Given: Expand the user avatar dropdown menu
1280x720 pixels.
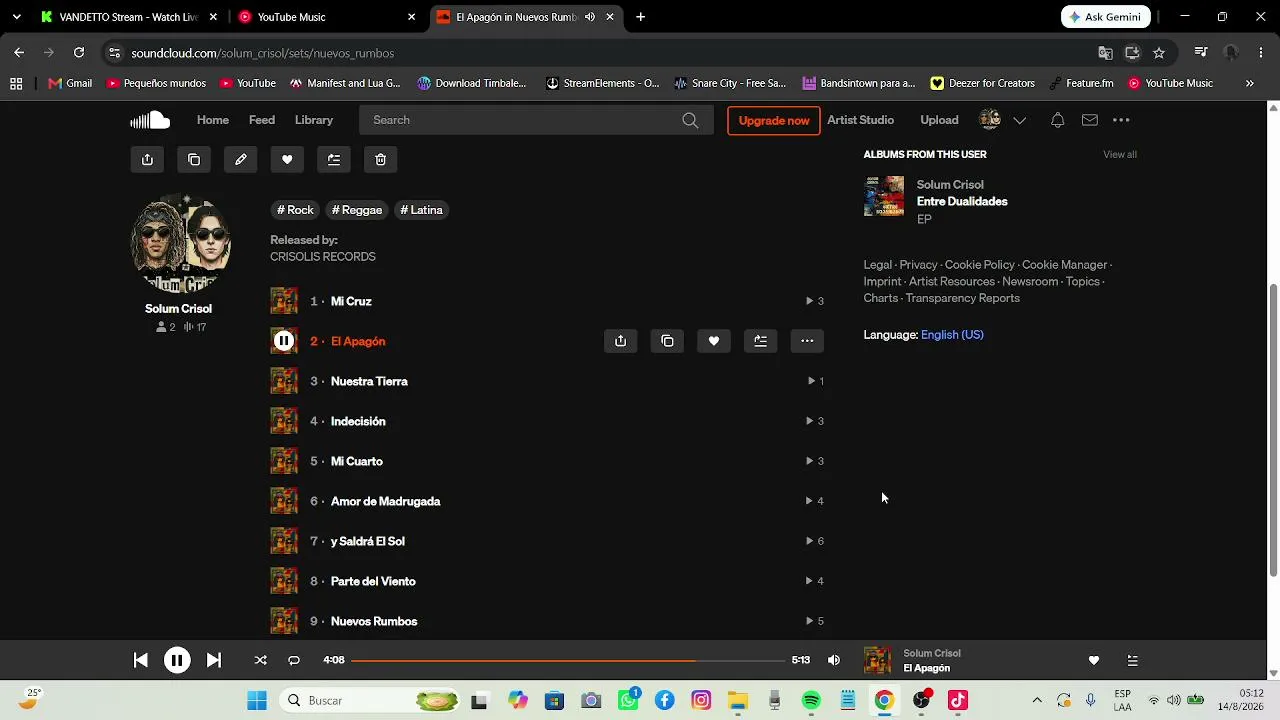Looking at the screenshot, I should [1019, 120].
